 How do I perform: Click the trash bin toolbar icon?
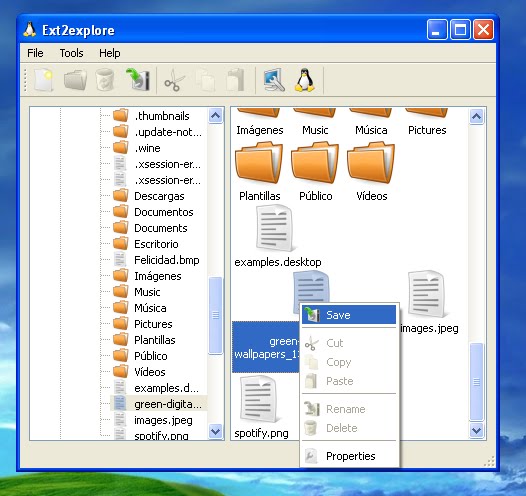(105, 80)
